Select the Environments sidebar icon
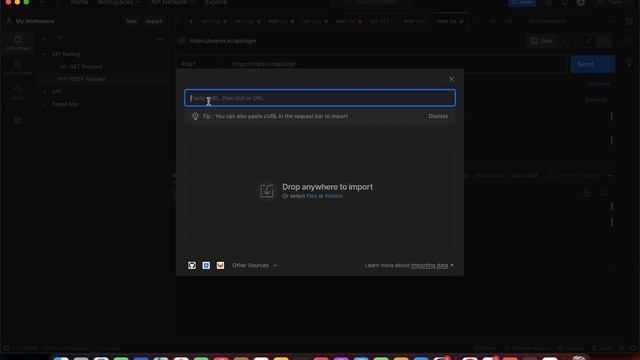The image size is (640, 360). (x=18, y=67)
